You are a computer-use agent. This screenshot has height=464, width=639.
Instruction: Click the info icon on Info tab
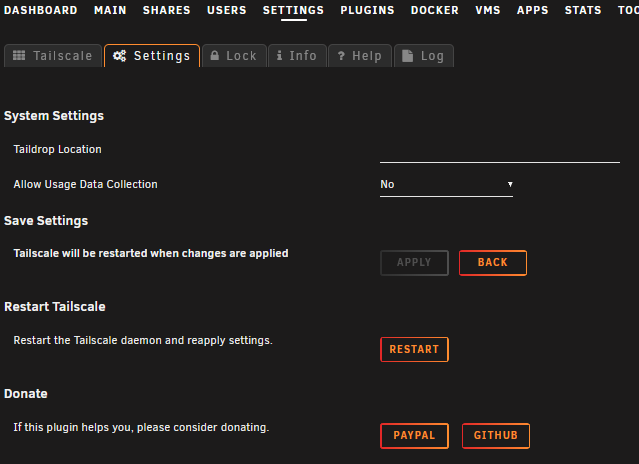click(x=279, y=55)
